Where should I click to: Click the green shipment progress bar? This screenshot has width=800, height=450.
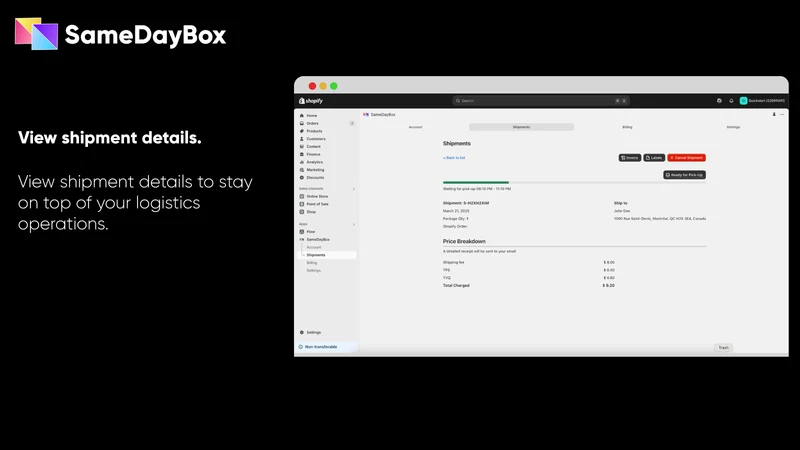pyautogui.click(x=476, y=182)
